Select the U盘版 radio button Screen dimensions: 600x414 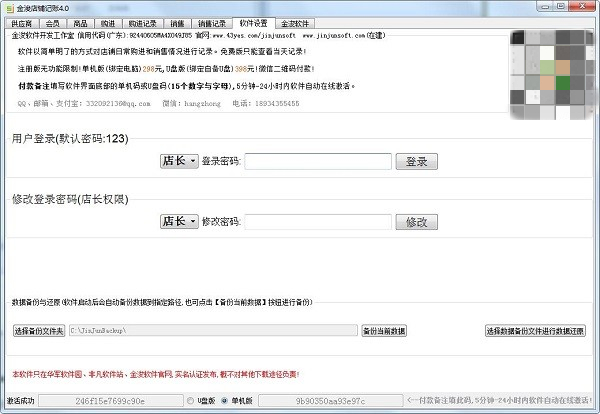pyautogui.click(x=192, y=401)
